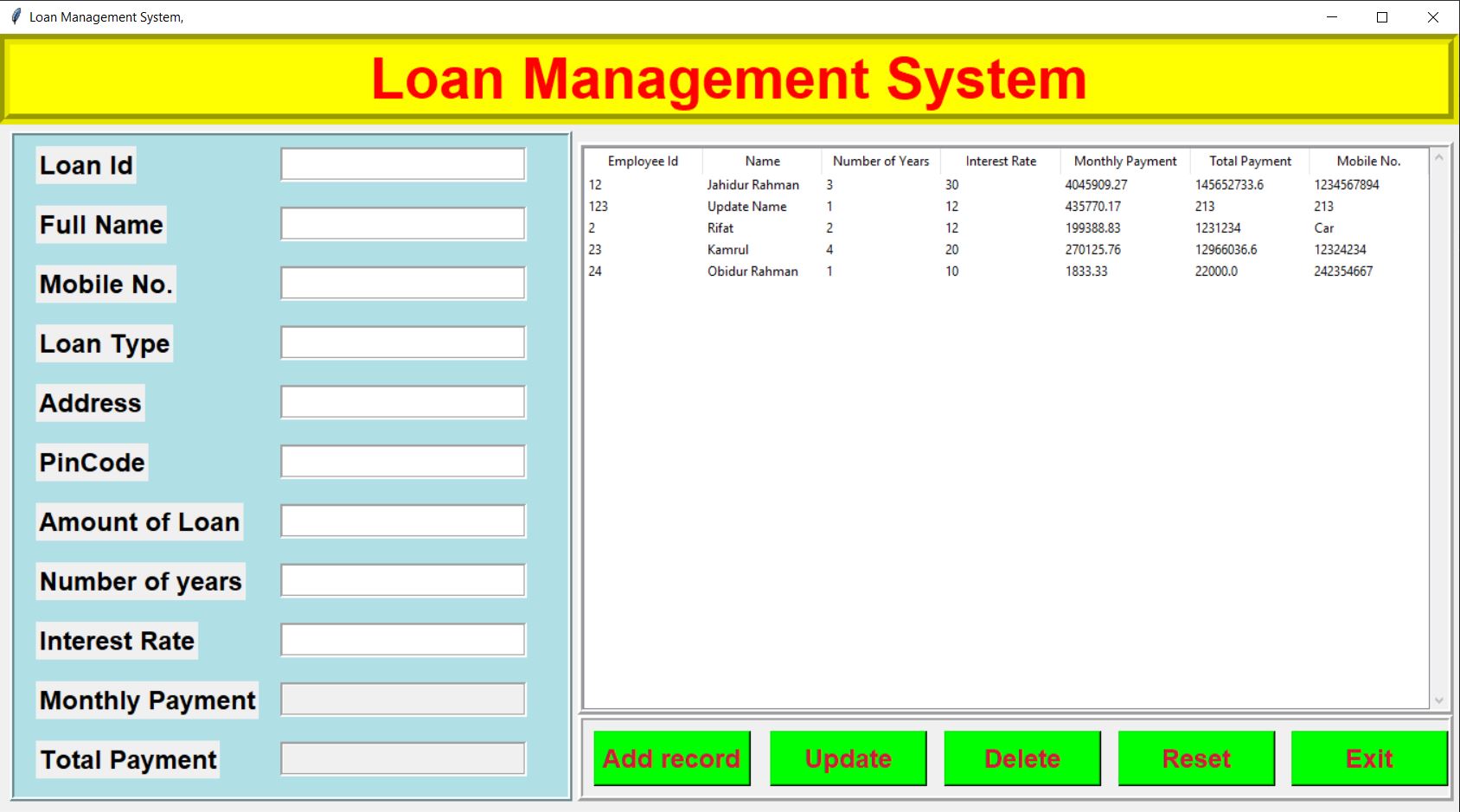
Task: Select the Obidur Rahman record
Action: click(865, 271)
